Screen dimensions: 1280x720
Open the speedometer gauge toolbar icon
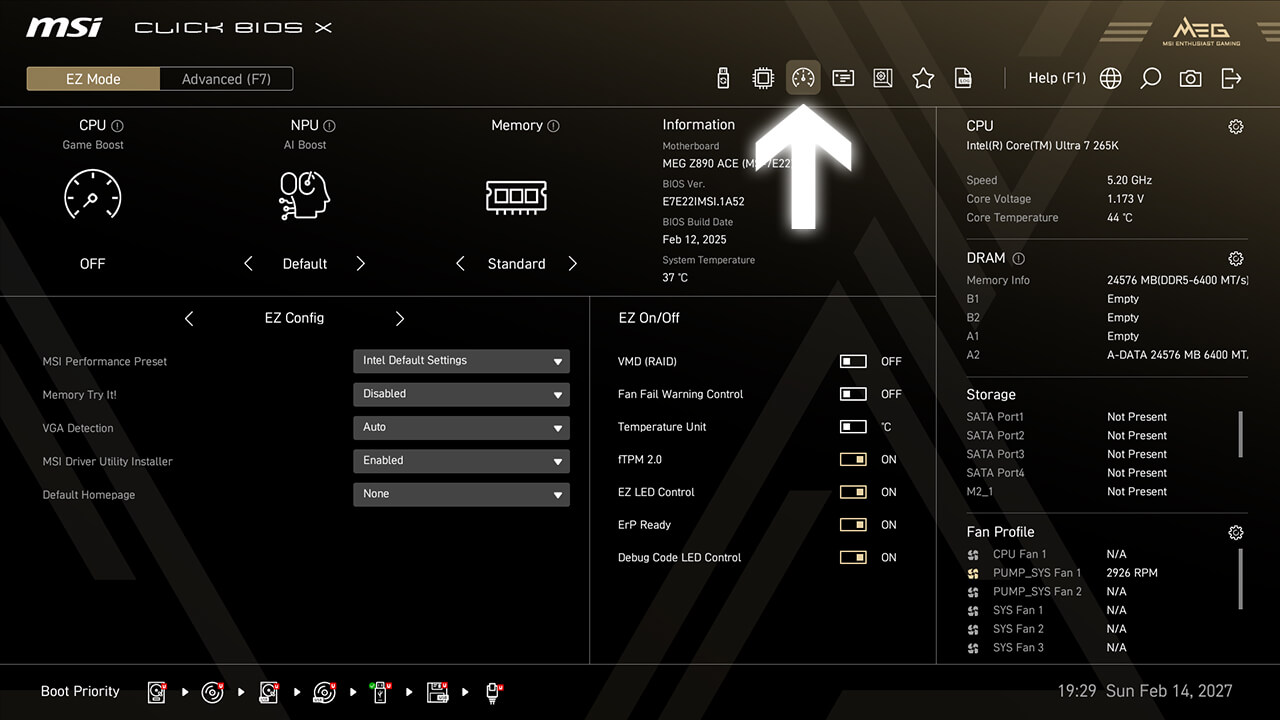(x=803, y=78)
